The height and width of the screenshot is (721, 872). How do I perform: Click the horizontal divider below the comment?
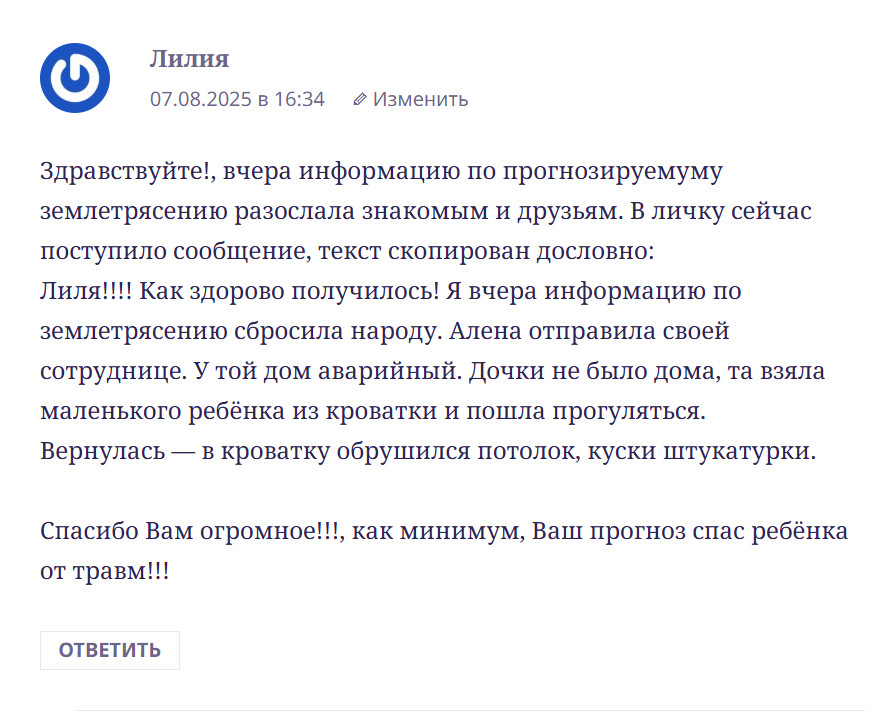point(468,710)
